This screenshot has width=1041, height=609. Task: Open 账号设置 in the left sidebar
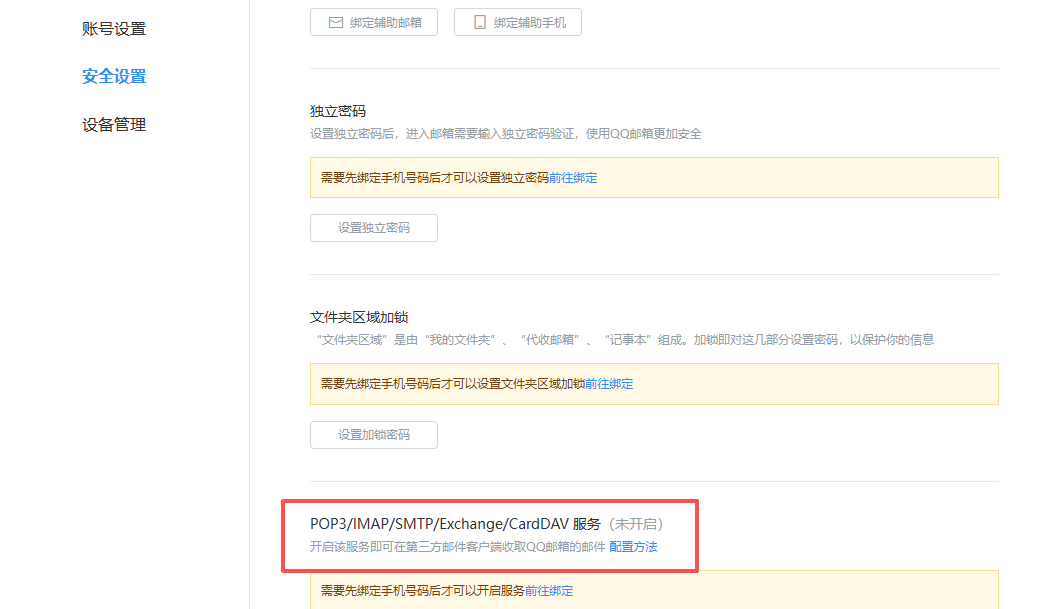[114, 29]
